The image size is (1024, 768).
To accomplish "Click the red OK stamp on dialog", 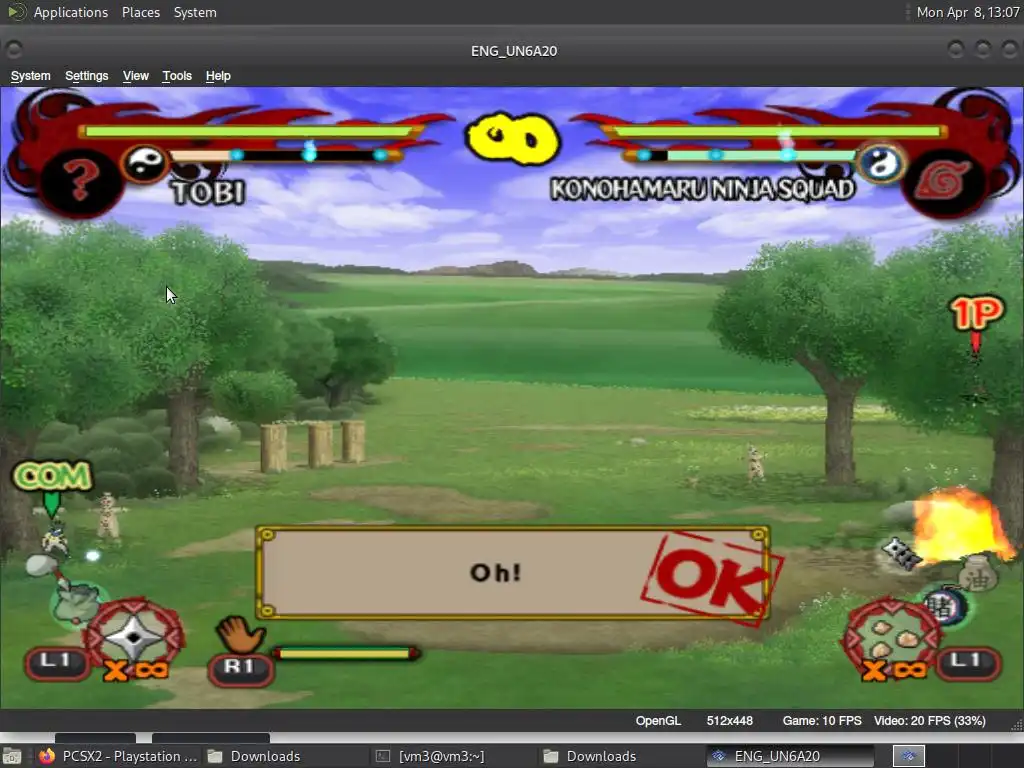I will (x=712, y=579).
